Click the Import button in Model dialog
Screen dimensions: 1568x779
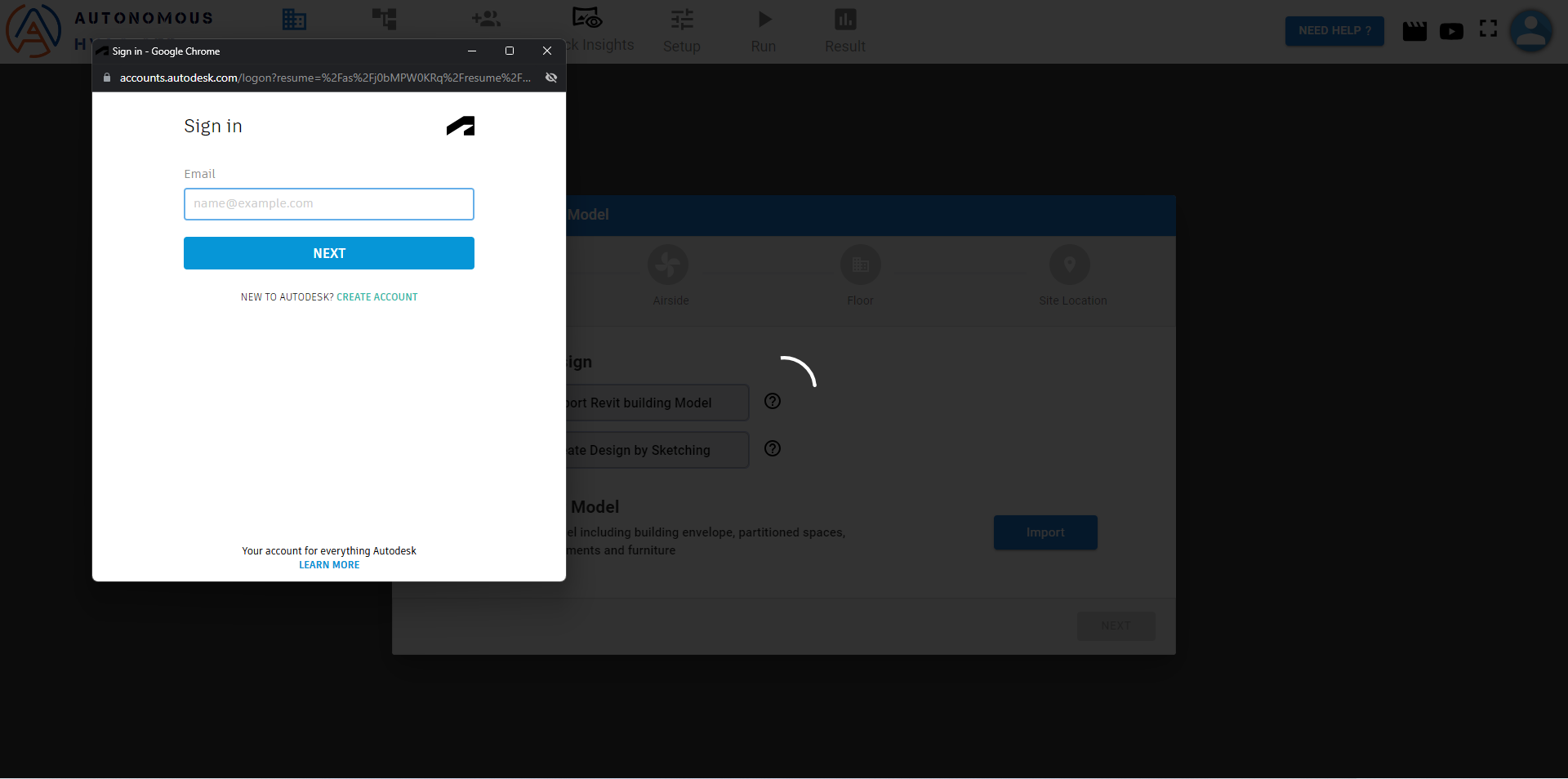click(x=1045, y=532)
